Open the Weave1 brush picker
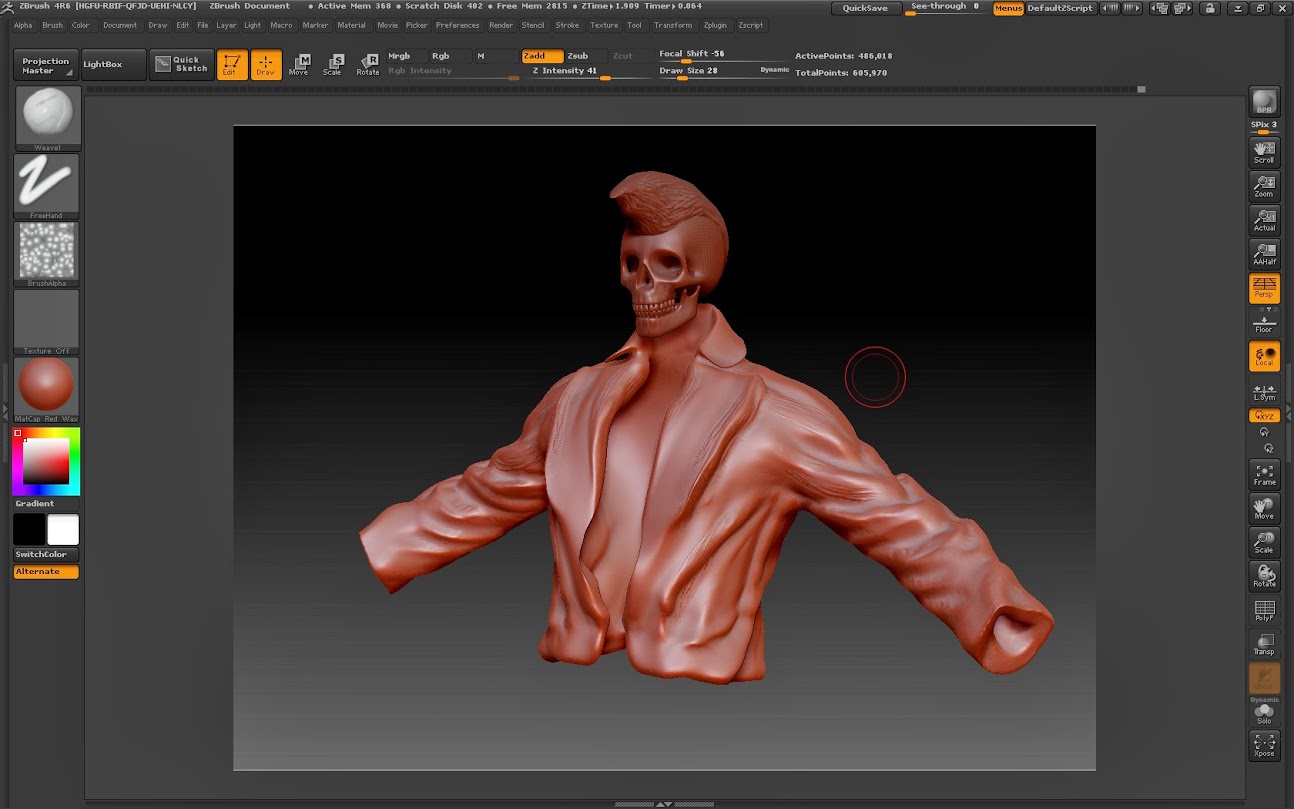 (x=47, y=119)
